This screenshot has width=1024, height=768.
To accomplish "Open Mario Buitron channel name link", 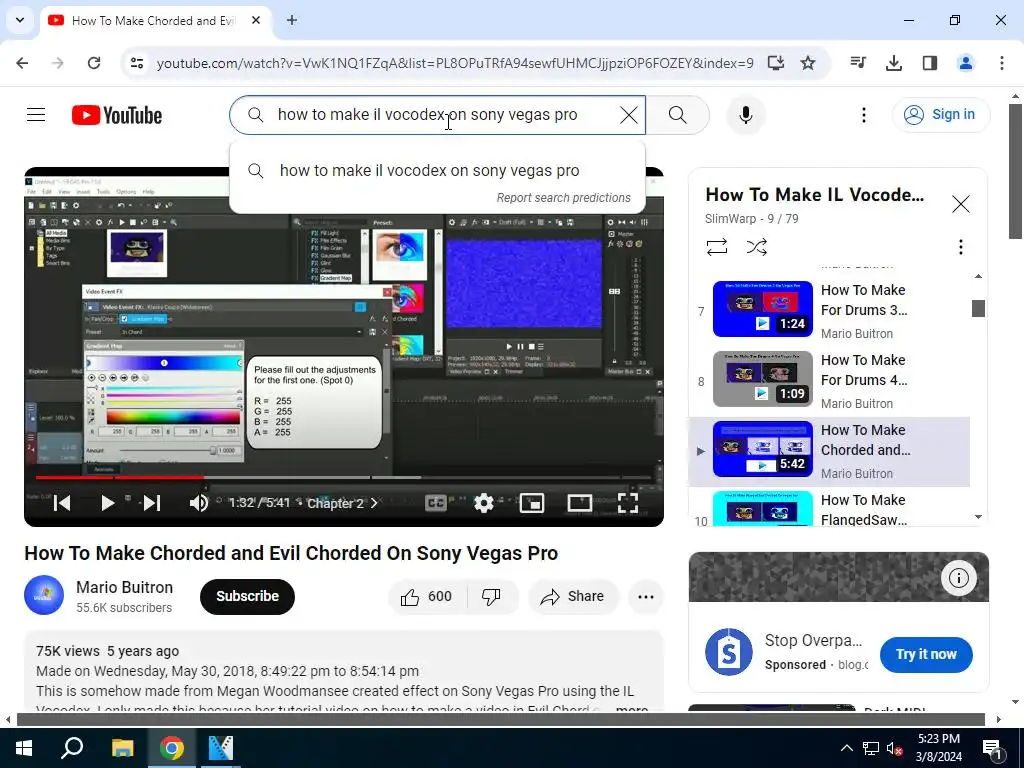I will 124,587.
